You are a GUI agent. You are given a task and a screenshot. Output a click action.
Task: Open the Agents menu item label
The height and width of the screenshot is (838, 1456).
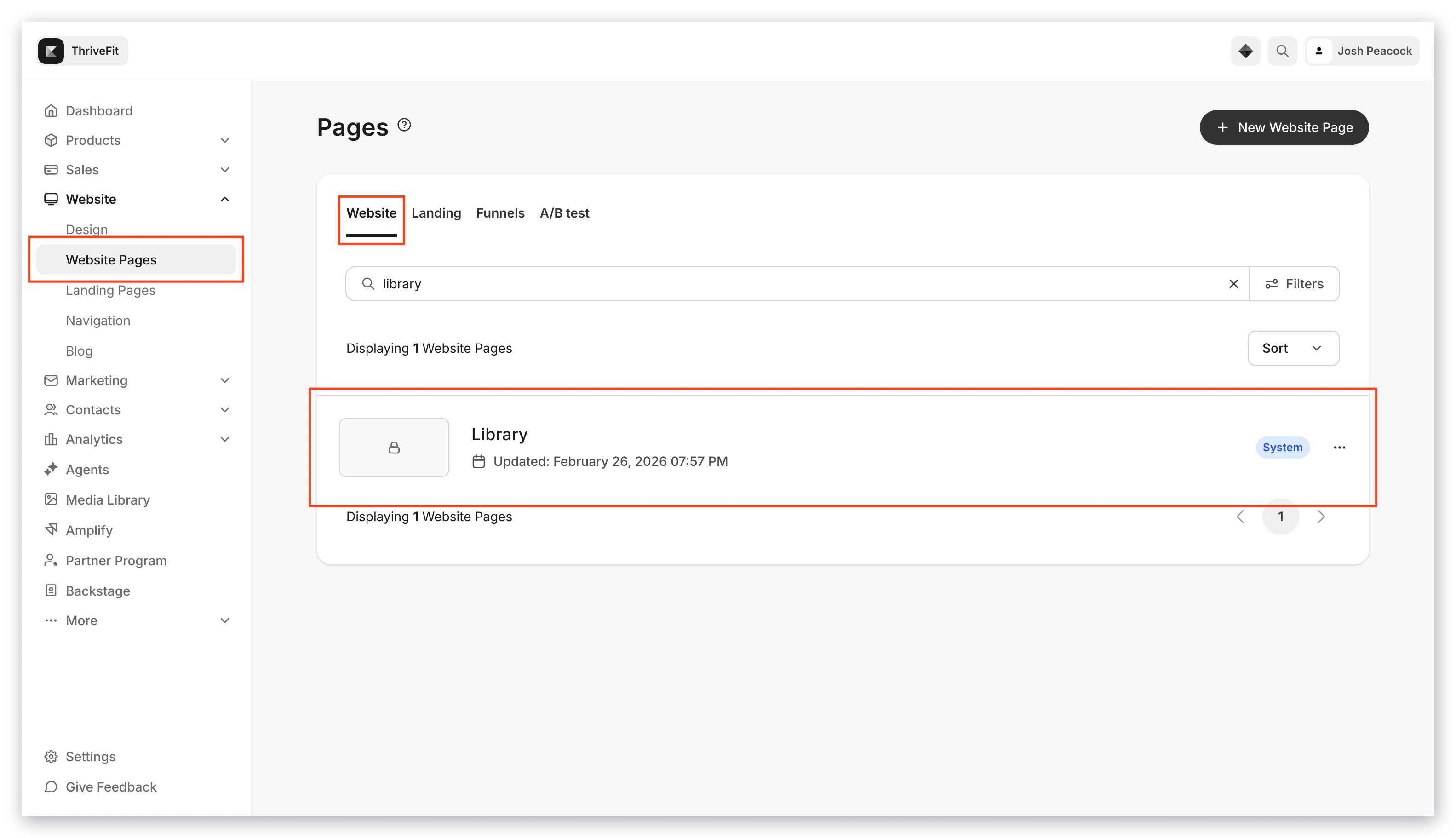[x=87, y=470]
